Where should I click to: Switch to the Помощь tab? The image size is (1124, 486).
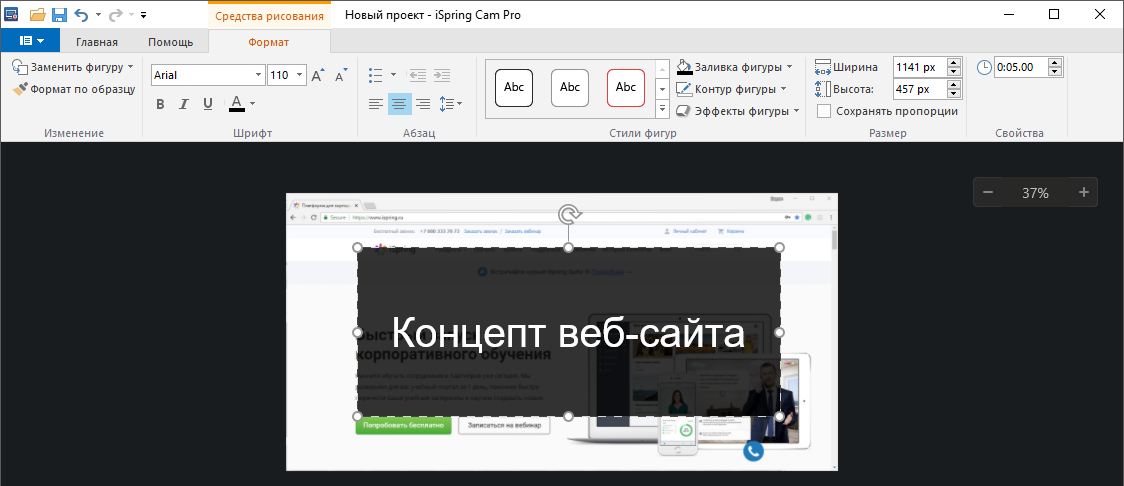171,42
